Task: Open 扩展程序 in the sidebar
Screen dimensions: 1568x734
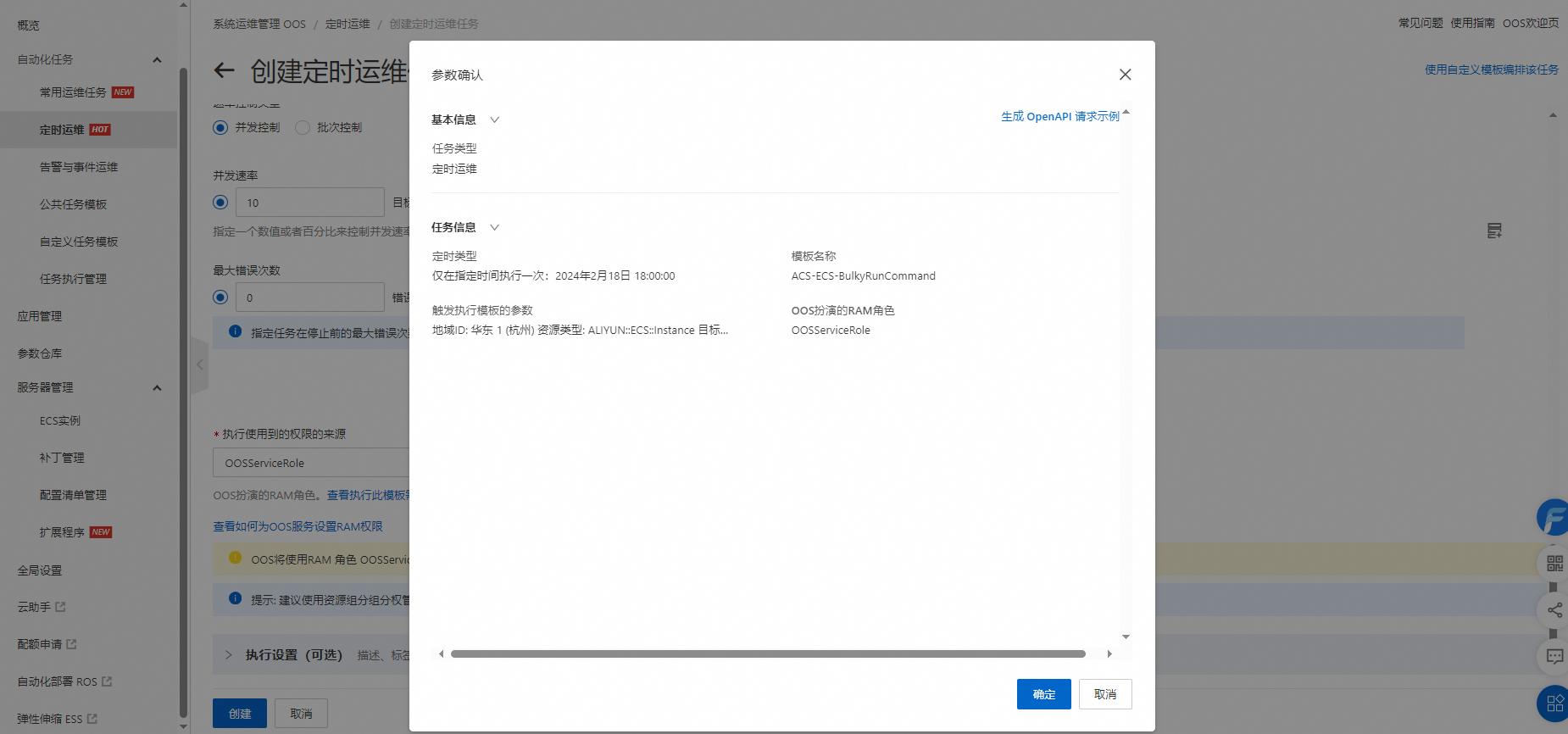Action: click(62, 532)
